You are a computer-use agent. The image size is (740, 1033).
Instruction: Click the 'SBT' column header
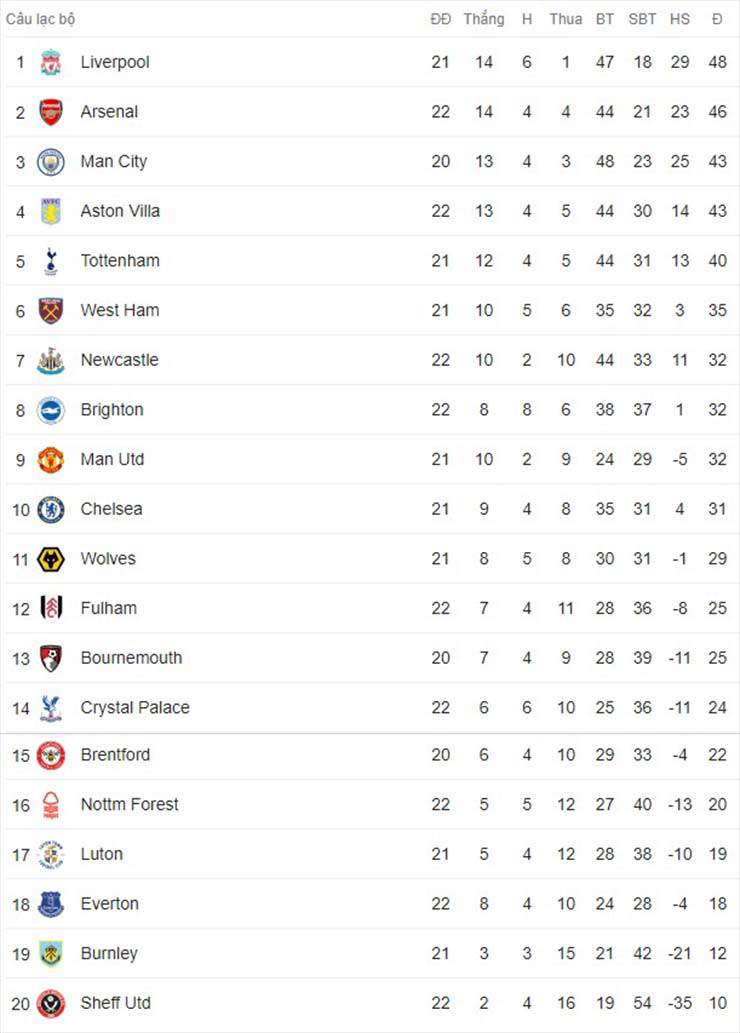coord(642,19)
